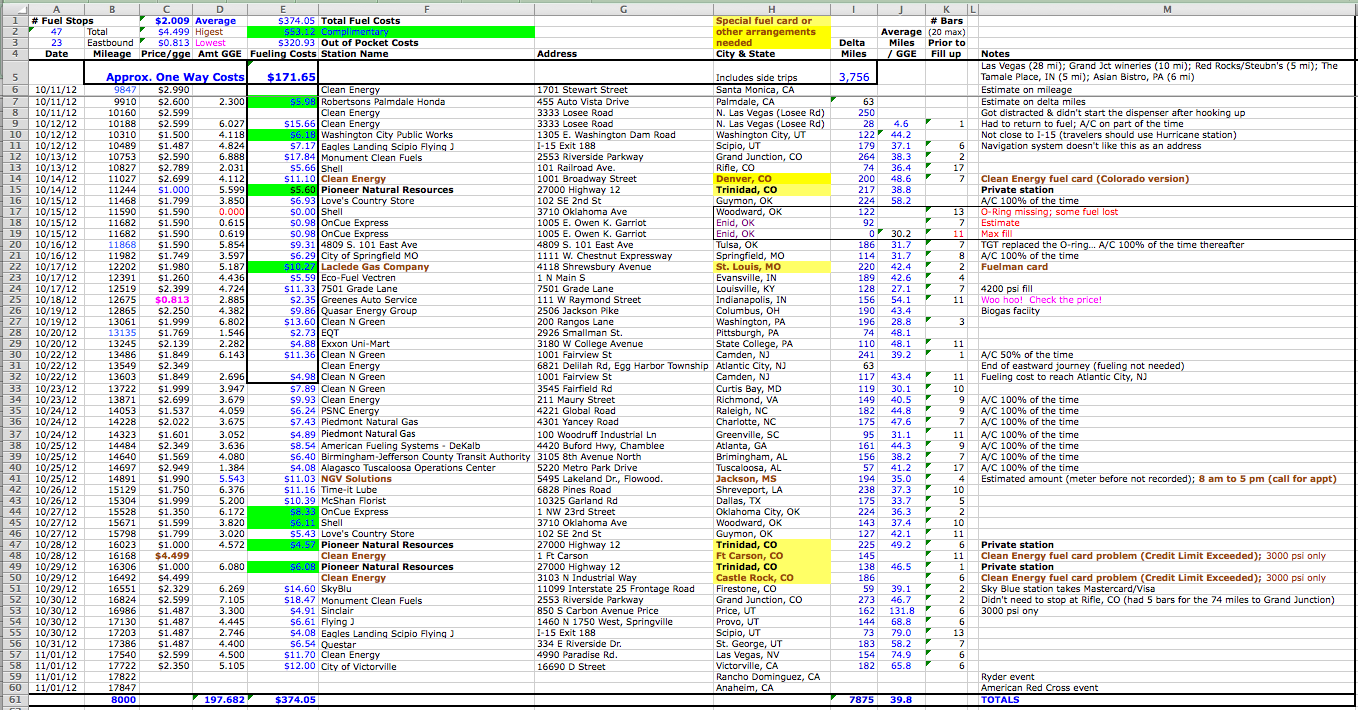Click the 'Station Name' header cell
The image size is (1358, 710).
point(355,54)
